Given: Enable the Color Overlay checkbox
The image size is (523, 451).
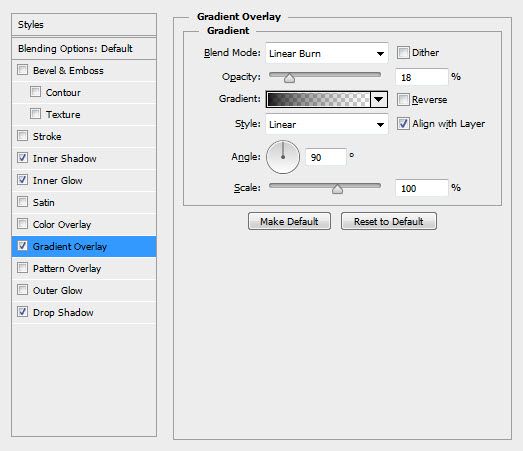Looking at the screenshot, I should pos(22,224).
